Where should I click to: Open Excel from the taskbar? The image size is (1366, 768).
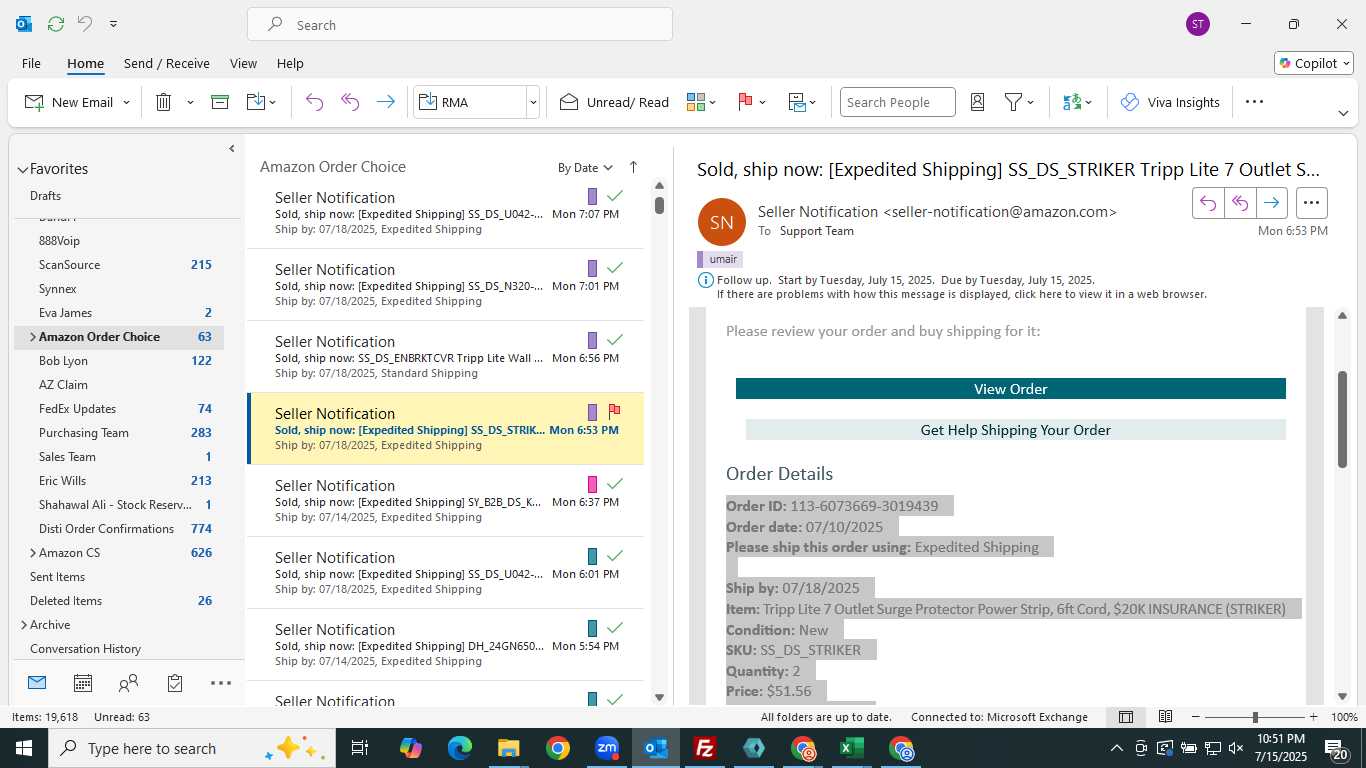(852, 748)
